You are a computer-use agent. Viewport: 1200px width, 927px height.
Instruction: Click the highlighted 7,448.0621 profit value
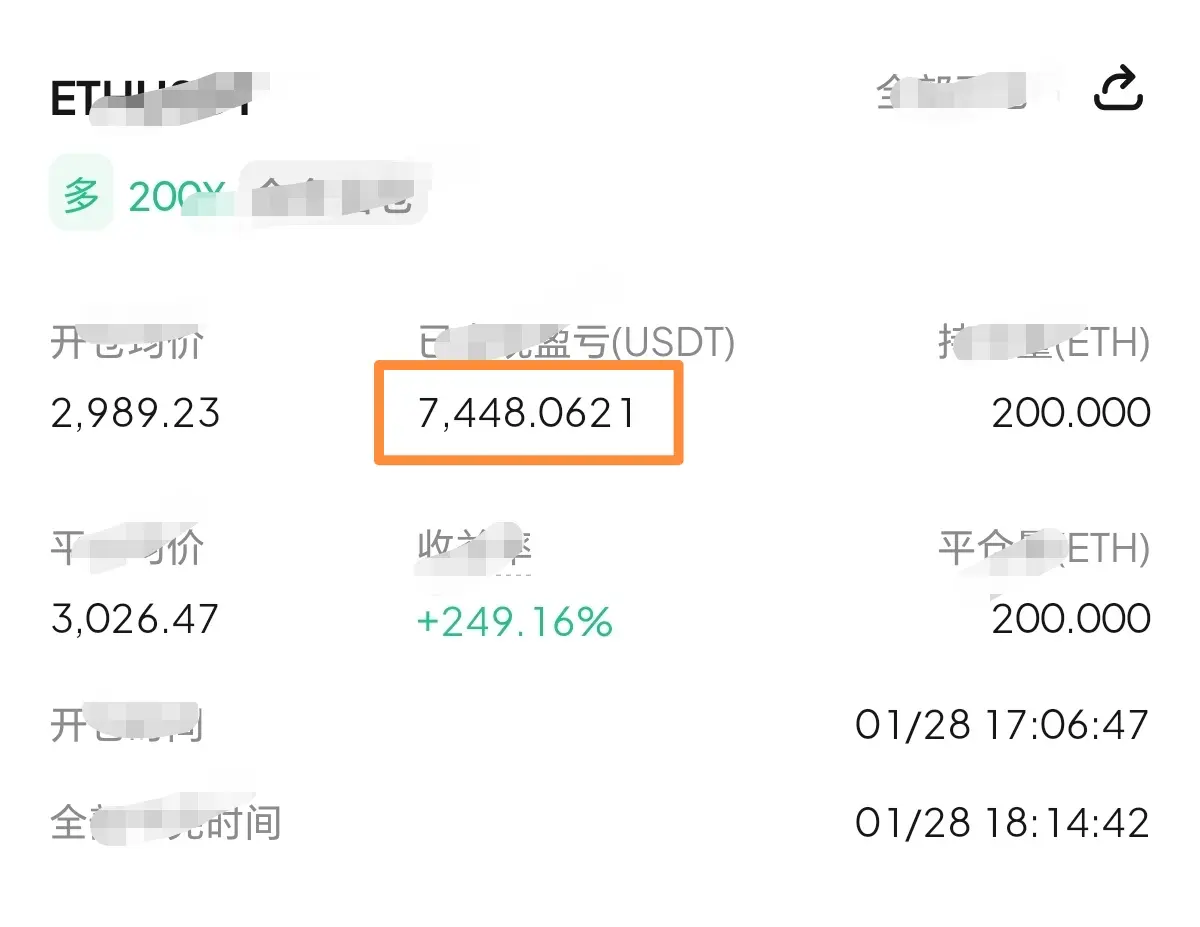[527, 413]
